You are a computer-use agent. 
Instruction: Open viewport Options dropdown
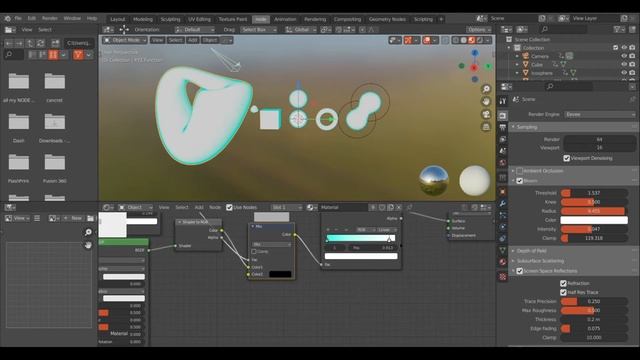(479, 30)
